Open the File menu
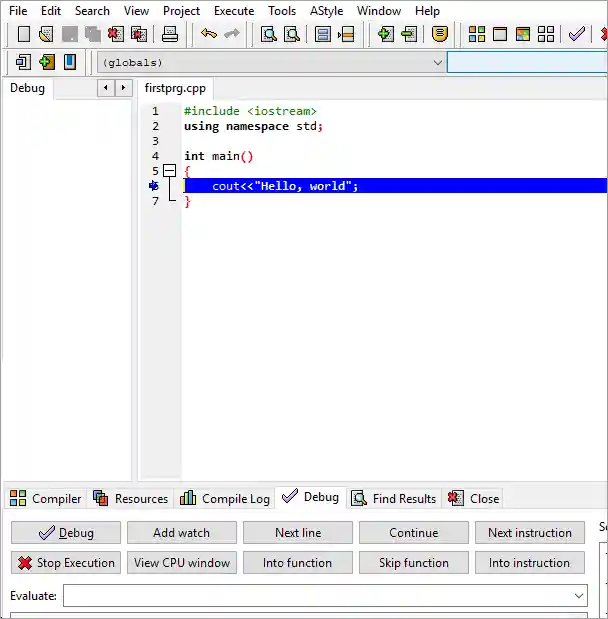The height and width of the screenshot is (619, 608). coord(18,11)
